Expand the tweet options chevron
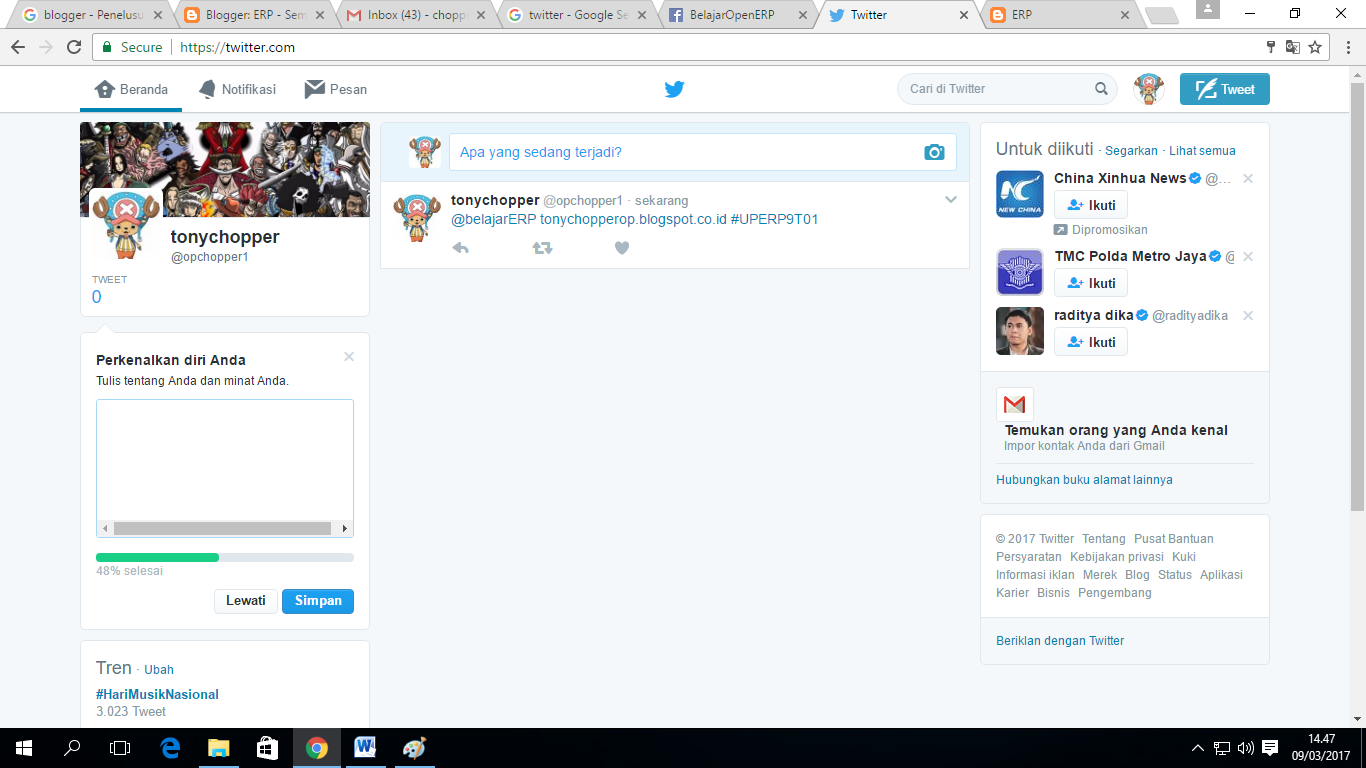The image size is (1366, 768). click(951, 200)
